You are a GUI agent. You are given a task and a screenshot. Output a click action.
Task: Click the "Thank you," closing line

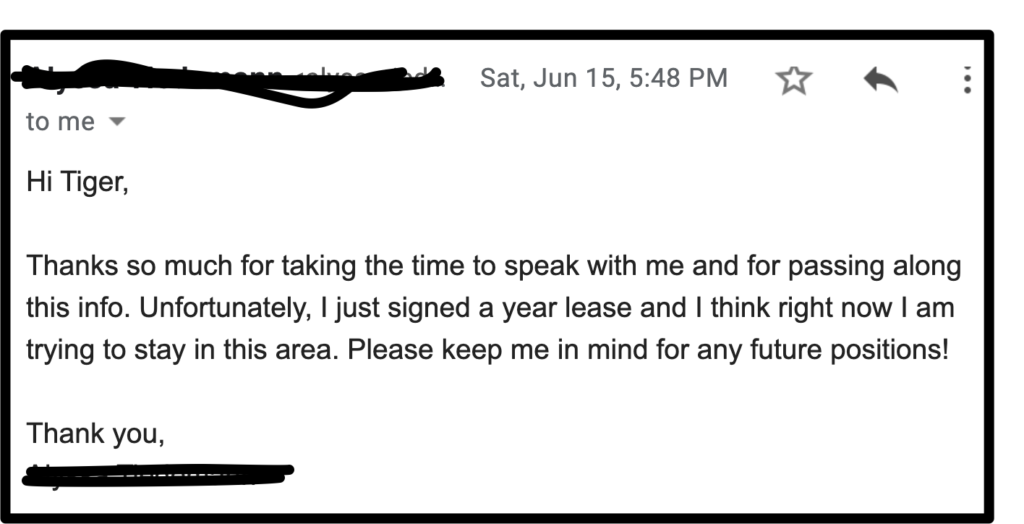pyautogui.click(x=95, y=434)
